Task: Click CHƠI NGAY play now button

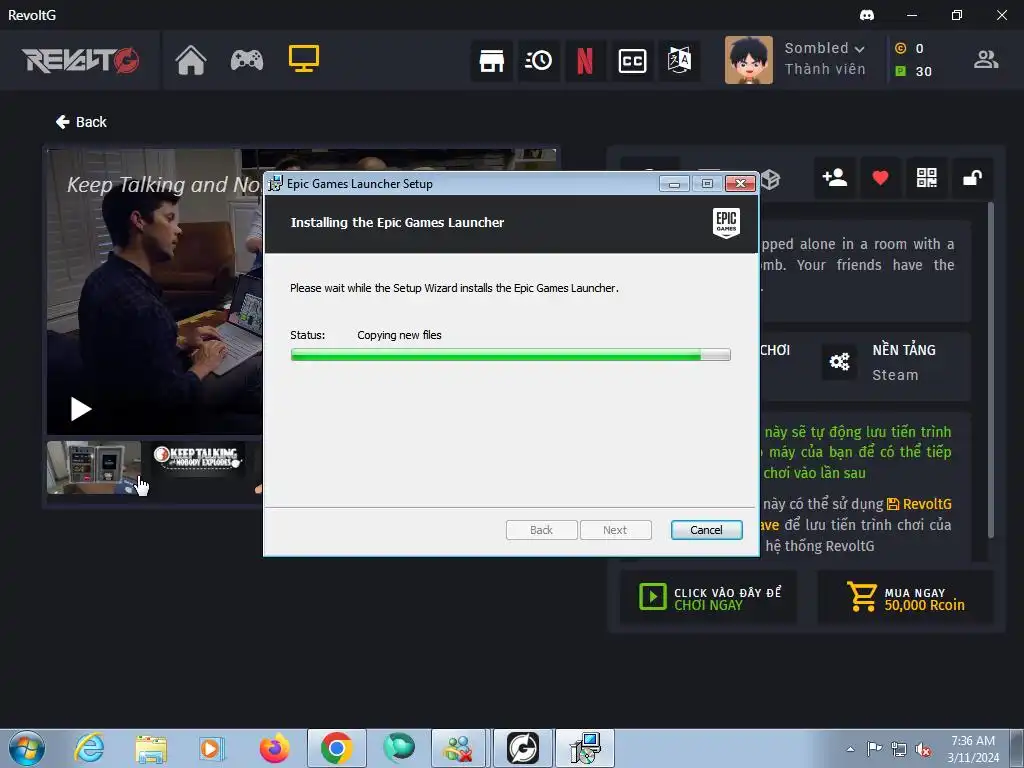Action: (x=709, y=598)
